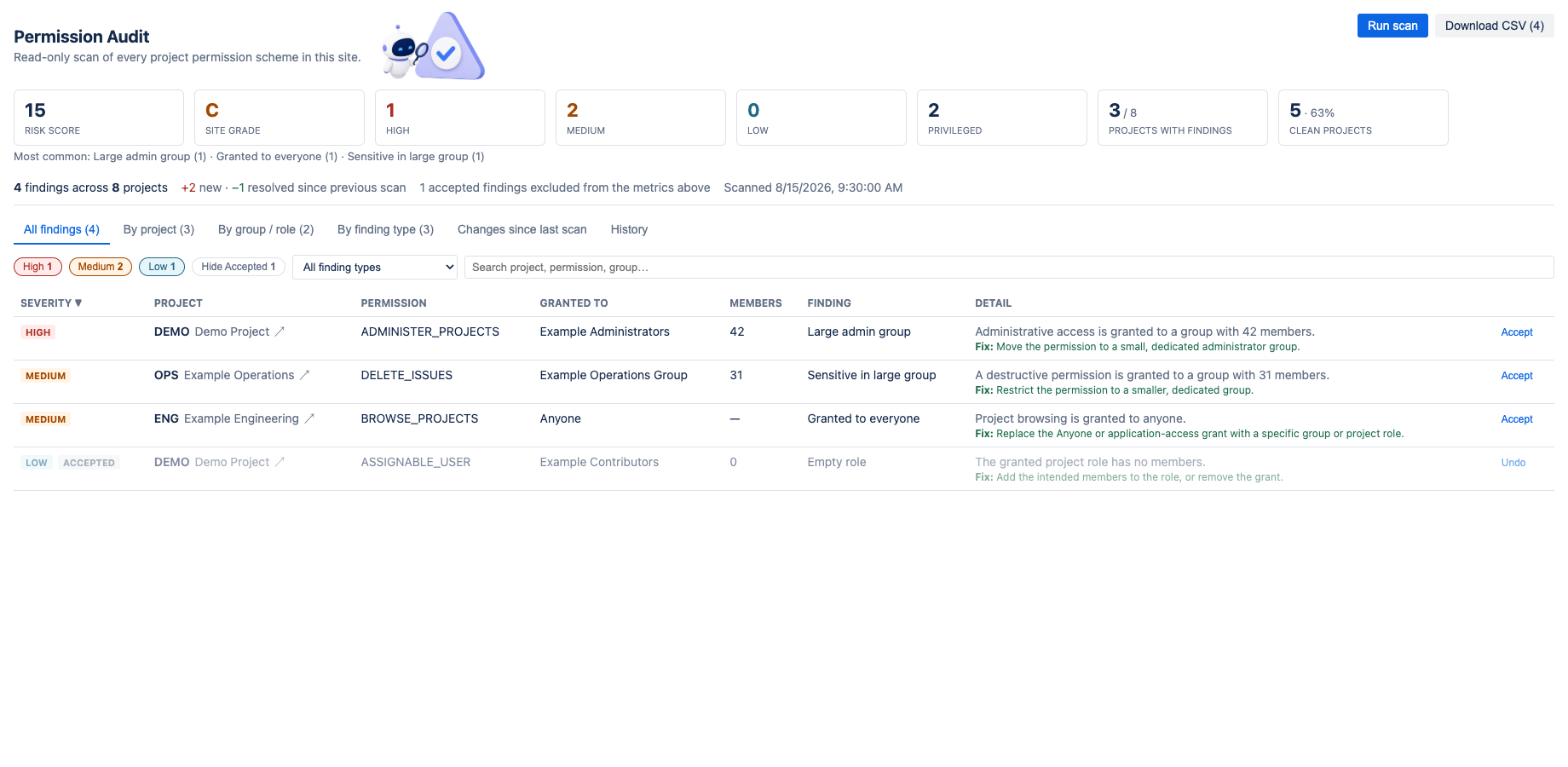Click the Risk Score 15 card
This screenshot has height=767, width=1568.
point(99,118)
